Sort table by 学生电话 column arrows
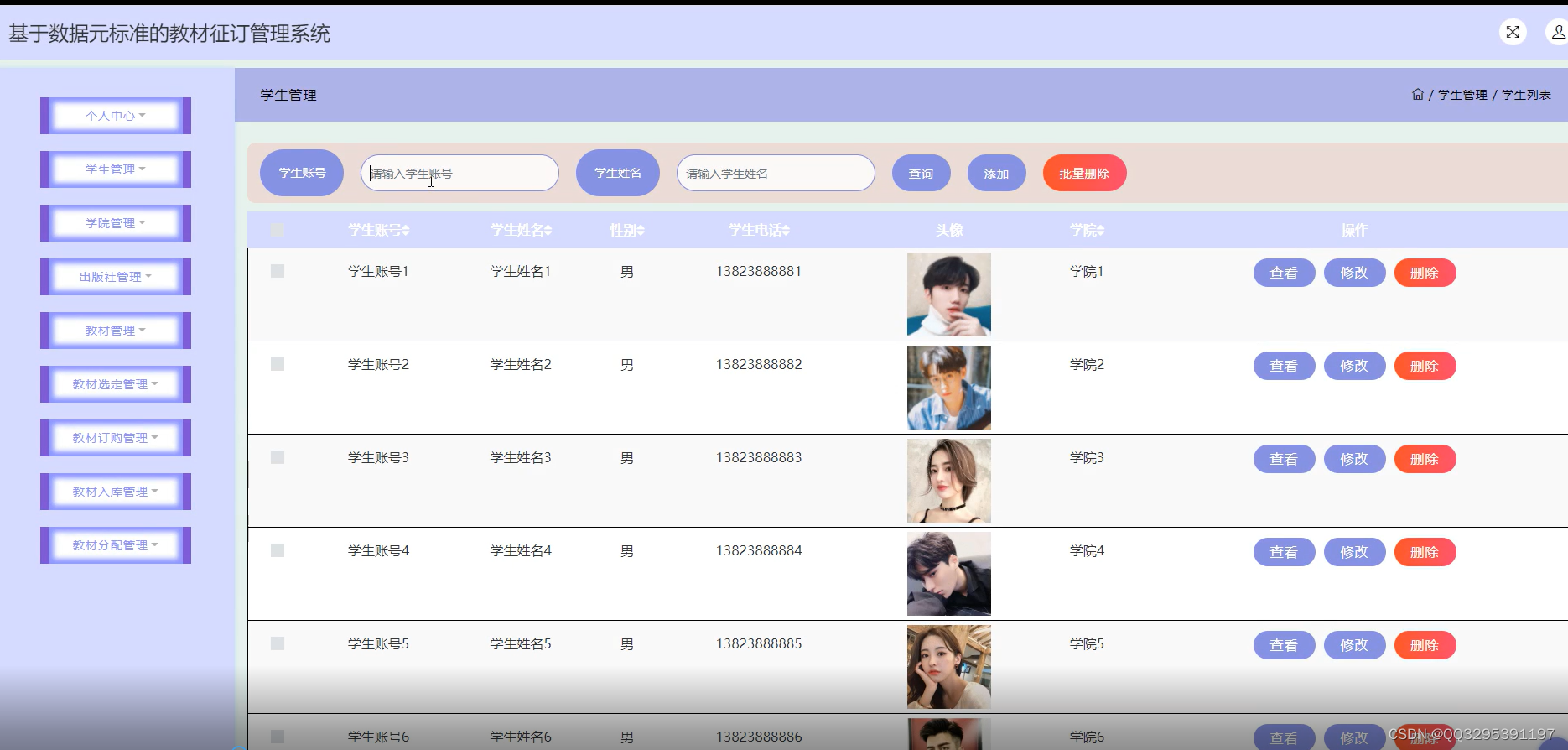This screenshot has width=1568, height=750. [786, 230]
